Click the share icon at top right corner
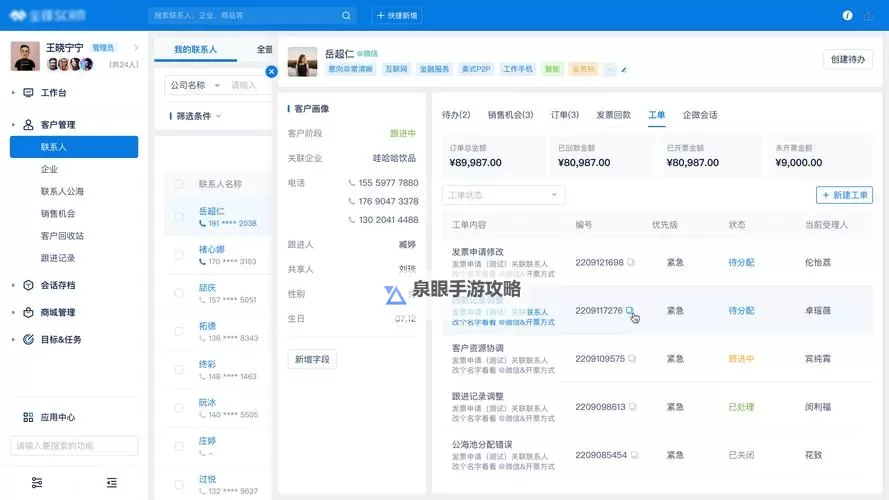The image size is (889, 500). click(869, 15)
